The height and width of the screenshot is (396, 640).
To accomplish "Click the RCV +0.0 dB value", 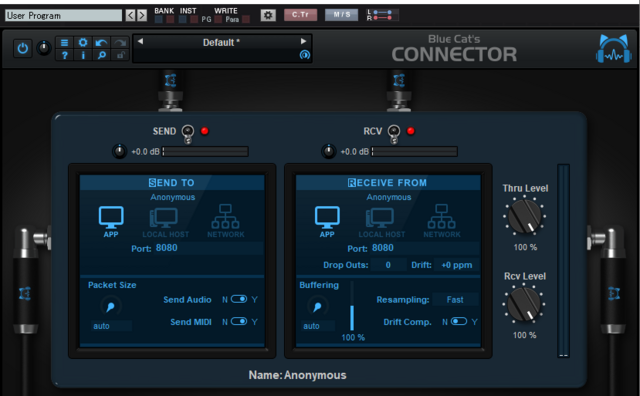I will pyautogui.click(x=354, y=152).
